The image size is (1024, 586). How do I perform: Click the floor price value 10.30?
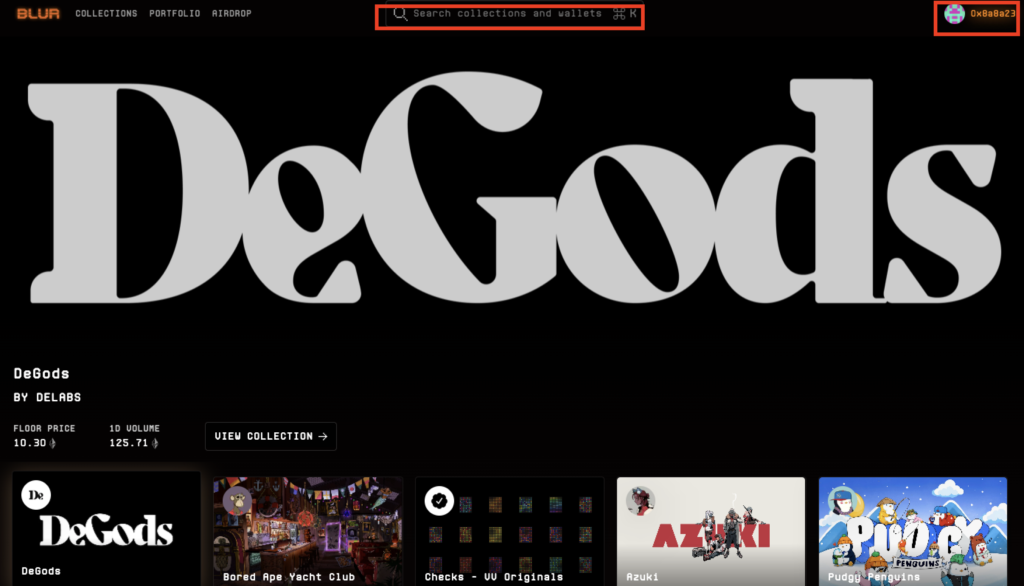(29, 443)
